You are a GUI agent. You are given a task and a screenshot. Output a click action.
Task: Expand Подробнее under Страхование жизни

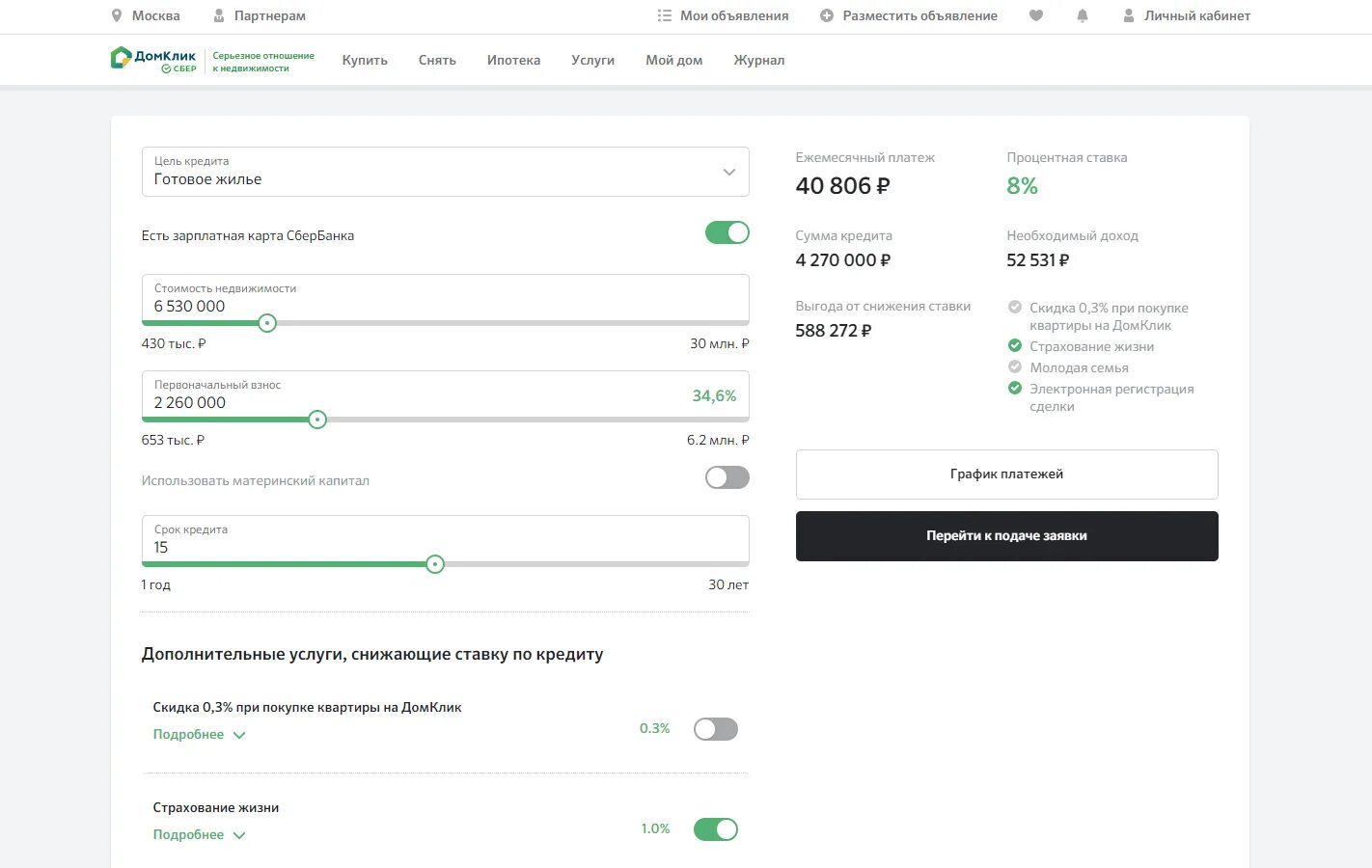(x=200, y=835)
